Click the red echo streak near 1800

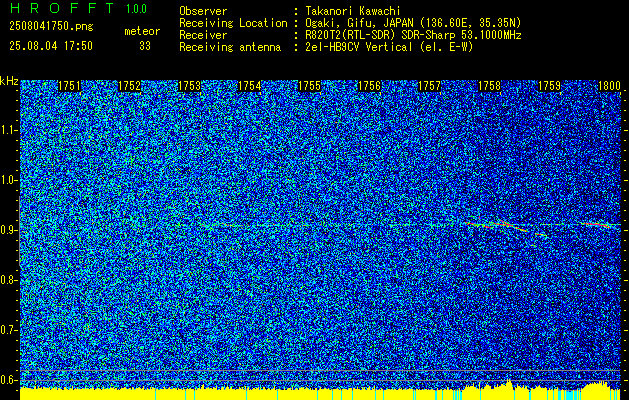pyautogui.click(x=597, y=225)
